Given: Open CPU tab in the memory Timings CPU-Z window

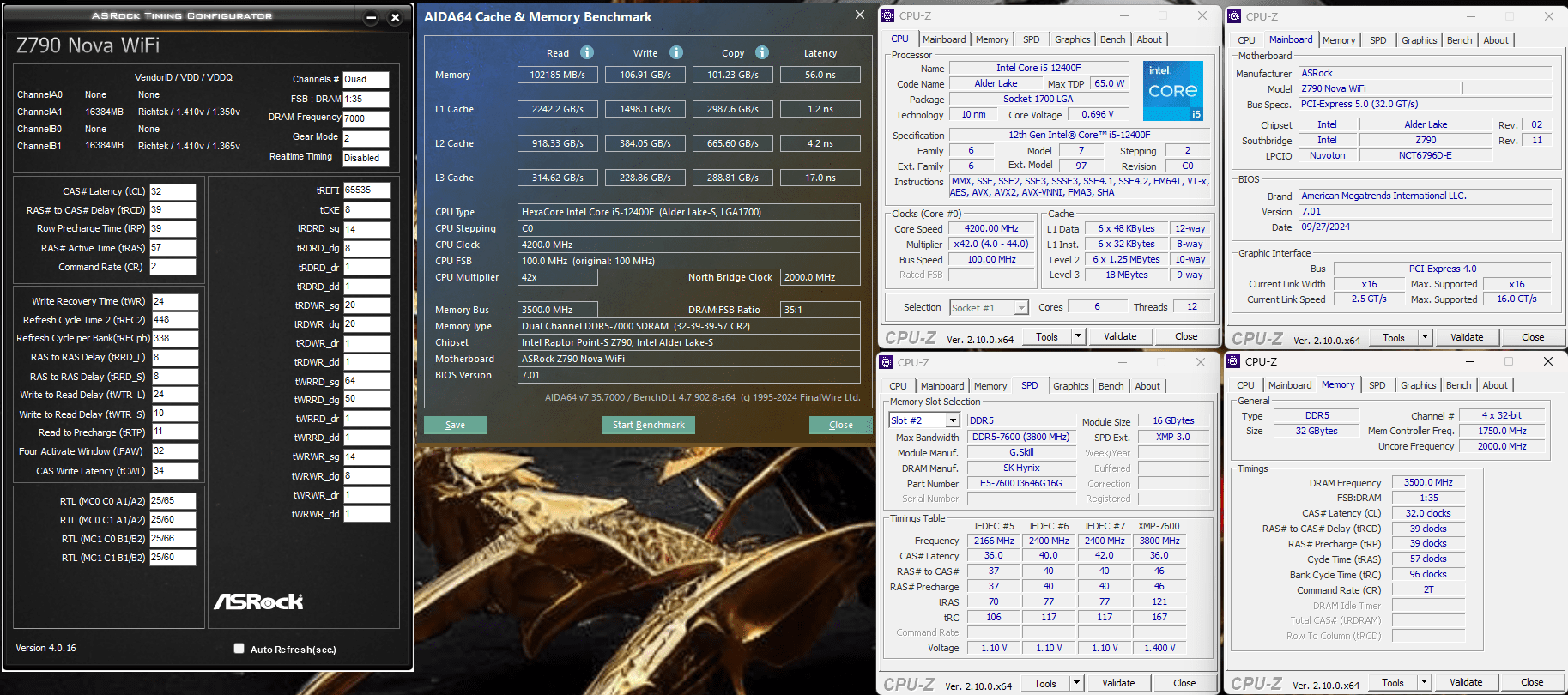Looking at the screenshot, I should [x=1245, y=385].
